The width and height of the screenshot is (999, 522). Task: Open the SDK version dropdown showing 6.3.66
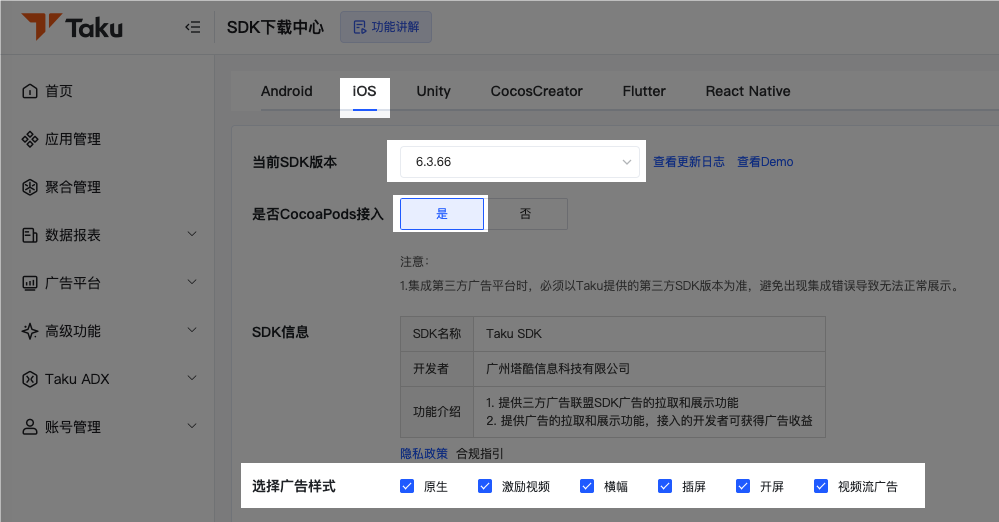pos(519,162)
